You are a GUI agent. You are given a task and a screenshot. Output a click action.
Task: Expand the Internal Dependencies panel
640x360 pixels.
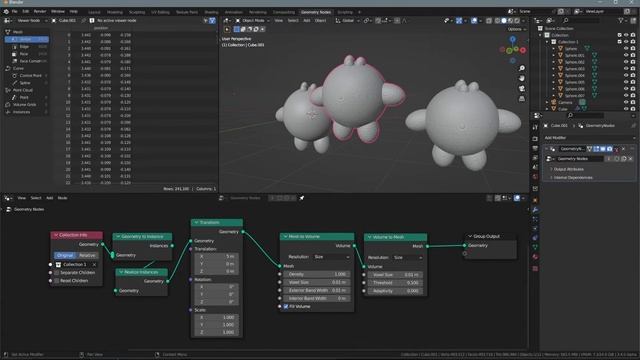coord(573,178)
